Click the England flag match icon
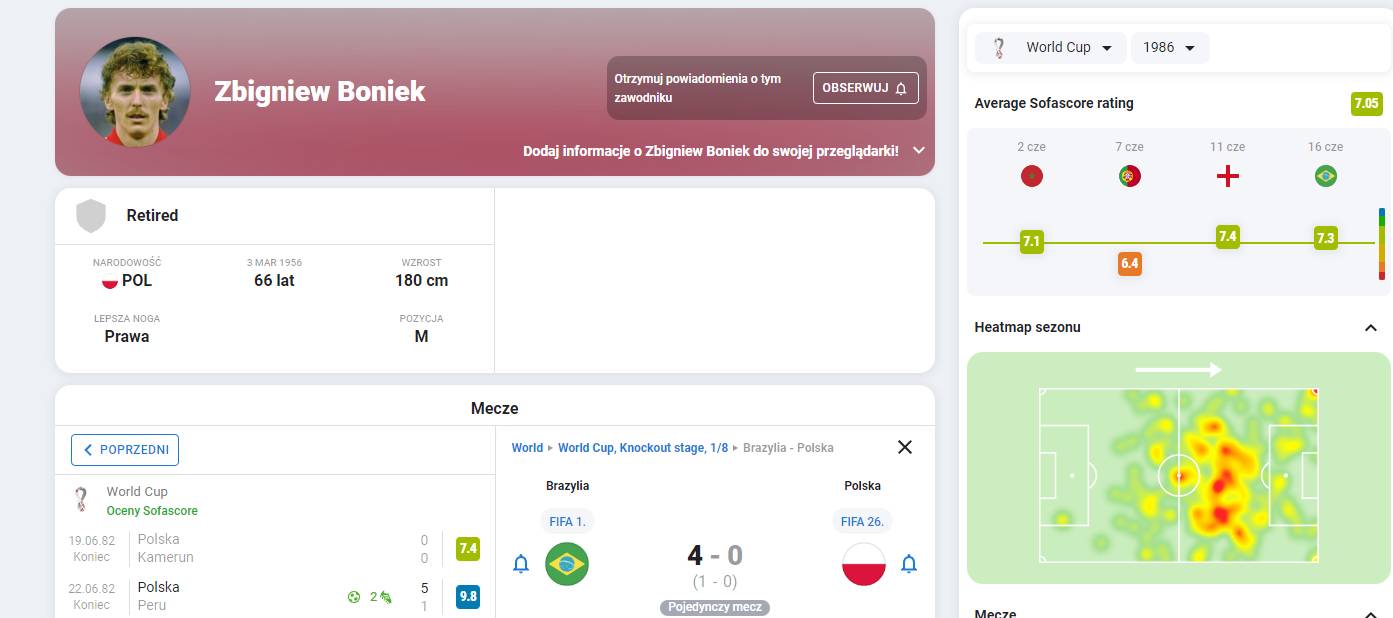 [1227, 177]
